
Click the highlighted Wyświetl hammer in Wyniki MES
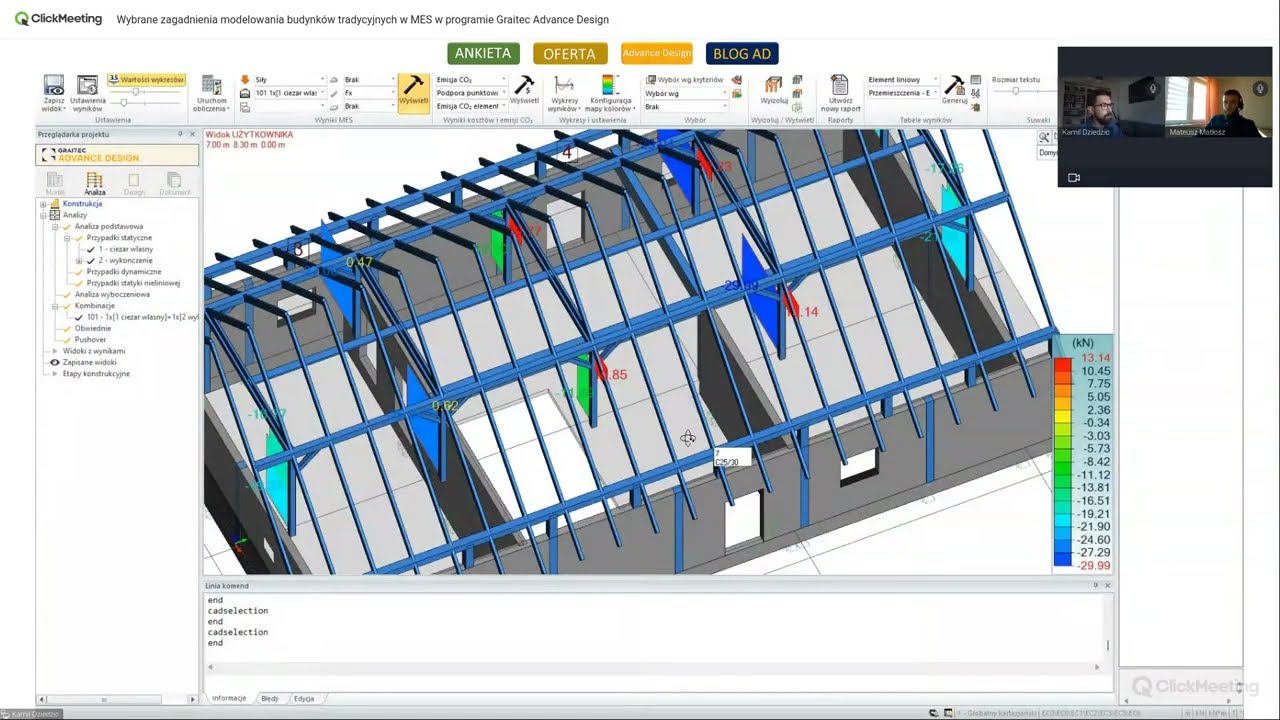(413, 91)
